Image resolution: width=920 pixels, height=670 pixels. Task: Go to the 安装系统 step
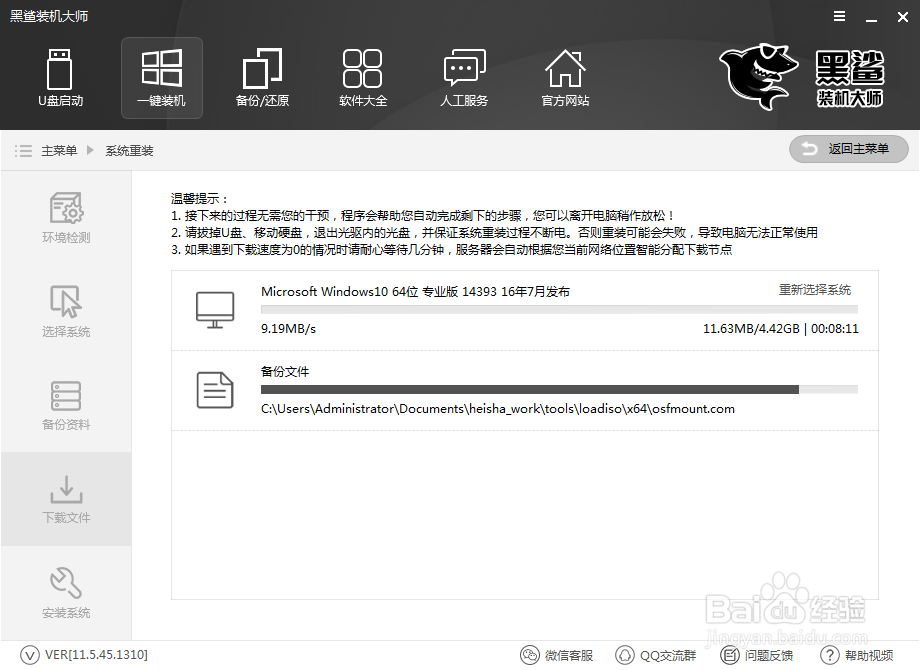[x=66, y=593]
